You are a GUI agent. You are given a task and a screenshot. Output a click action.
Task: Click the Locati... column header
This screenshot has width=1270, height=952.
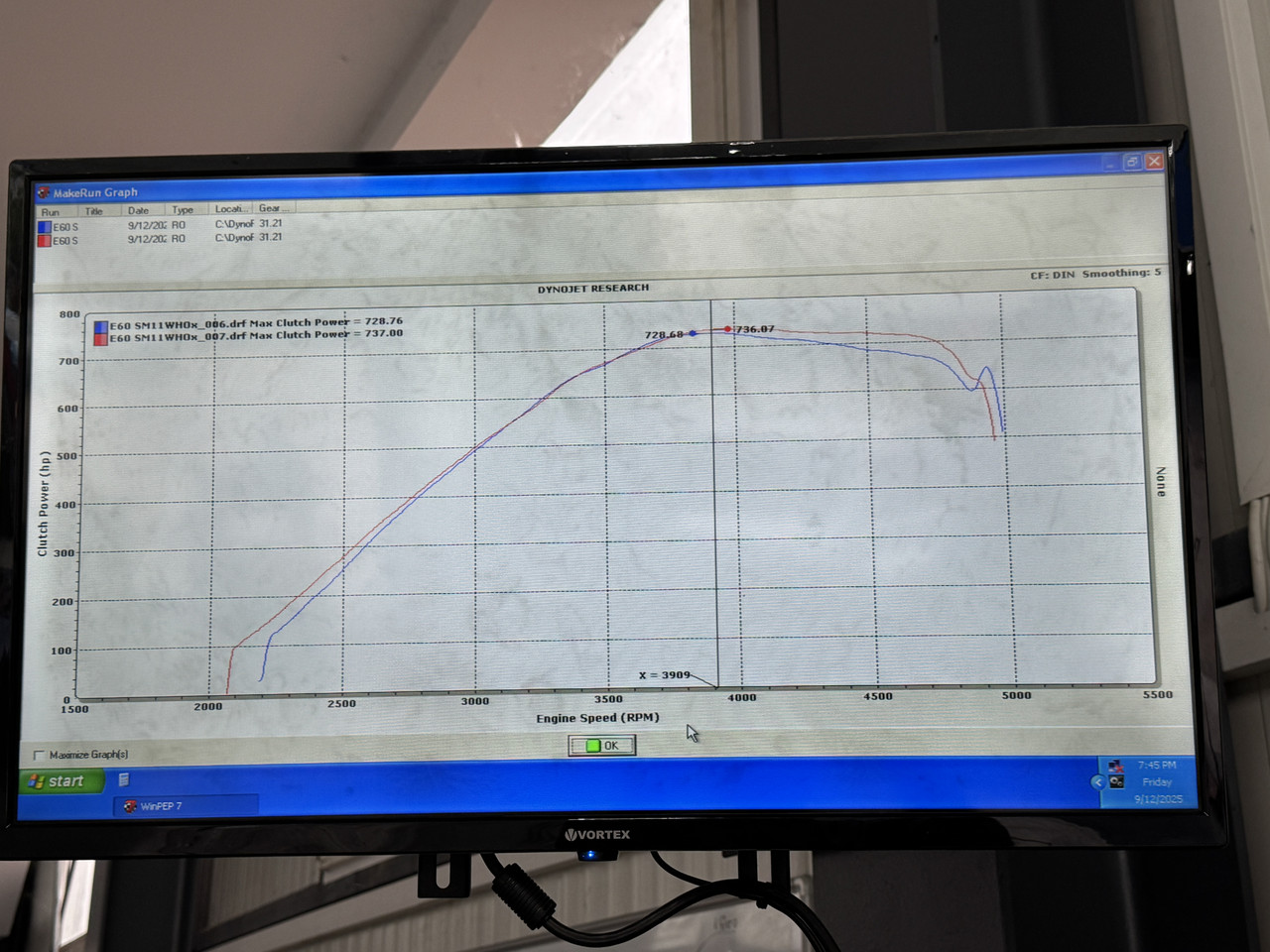pos(232,208)
